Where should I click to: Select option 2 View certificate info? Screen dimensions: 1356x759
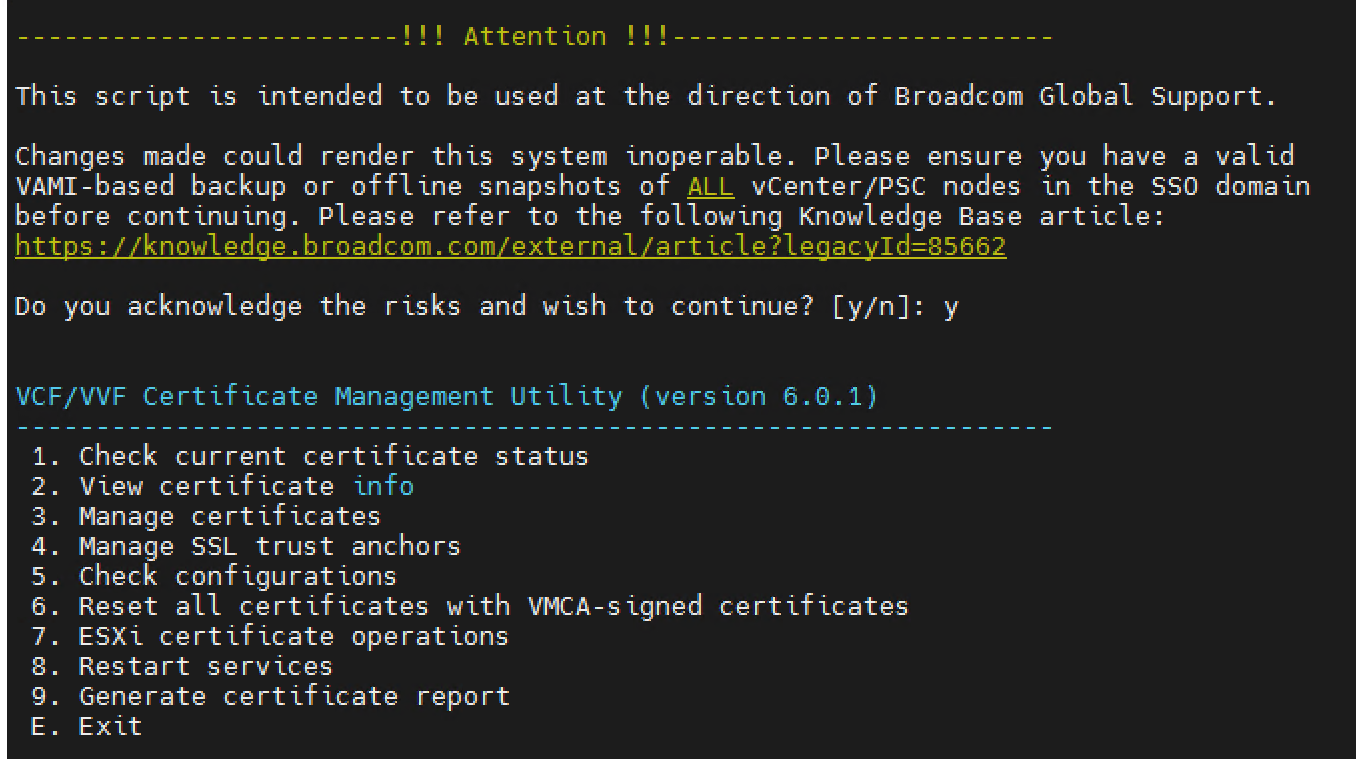coord(222,487)
